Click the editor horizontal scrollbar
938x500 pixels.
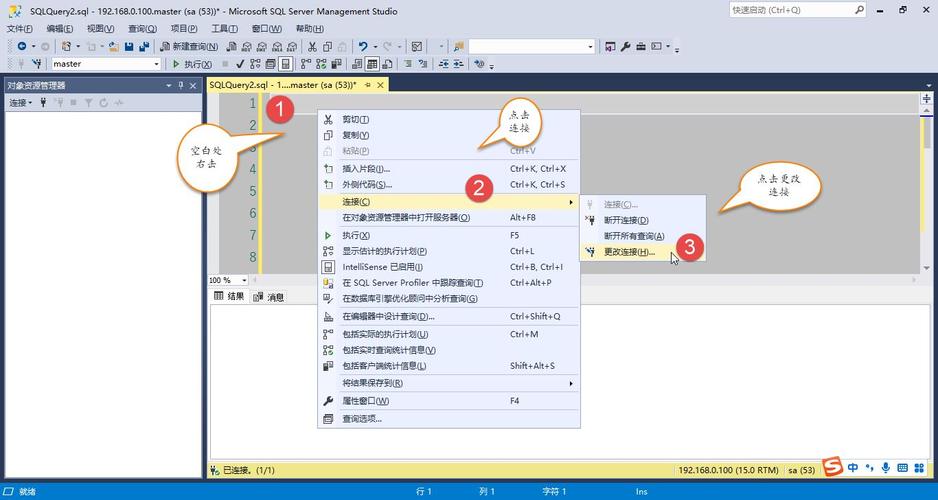pyautogui.click(x=583, y=280)
